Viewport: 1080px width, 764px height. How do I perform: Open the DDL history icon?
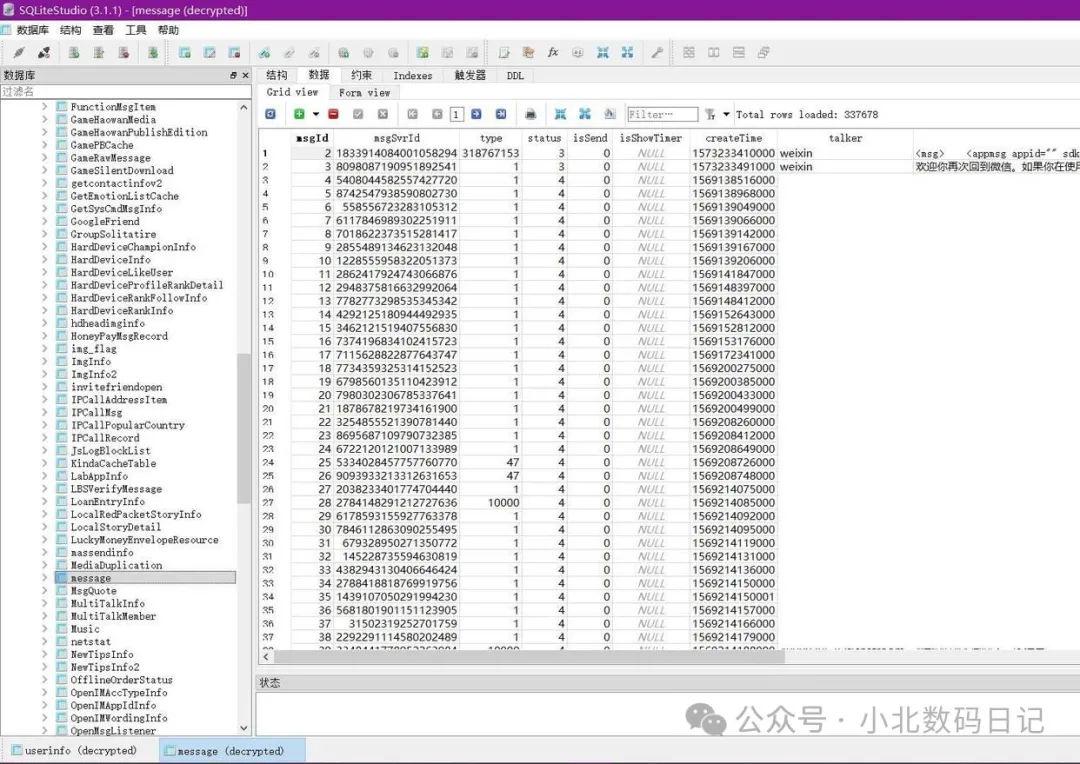pyautogui.click(x=528, y=52)
